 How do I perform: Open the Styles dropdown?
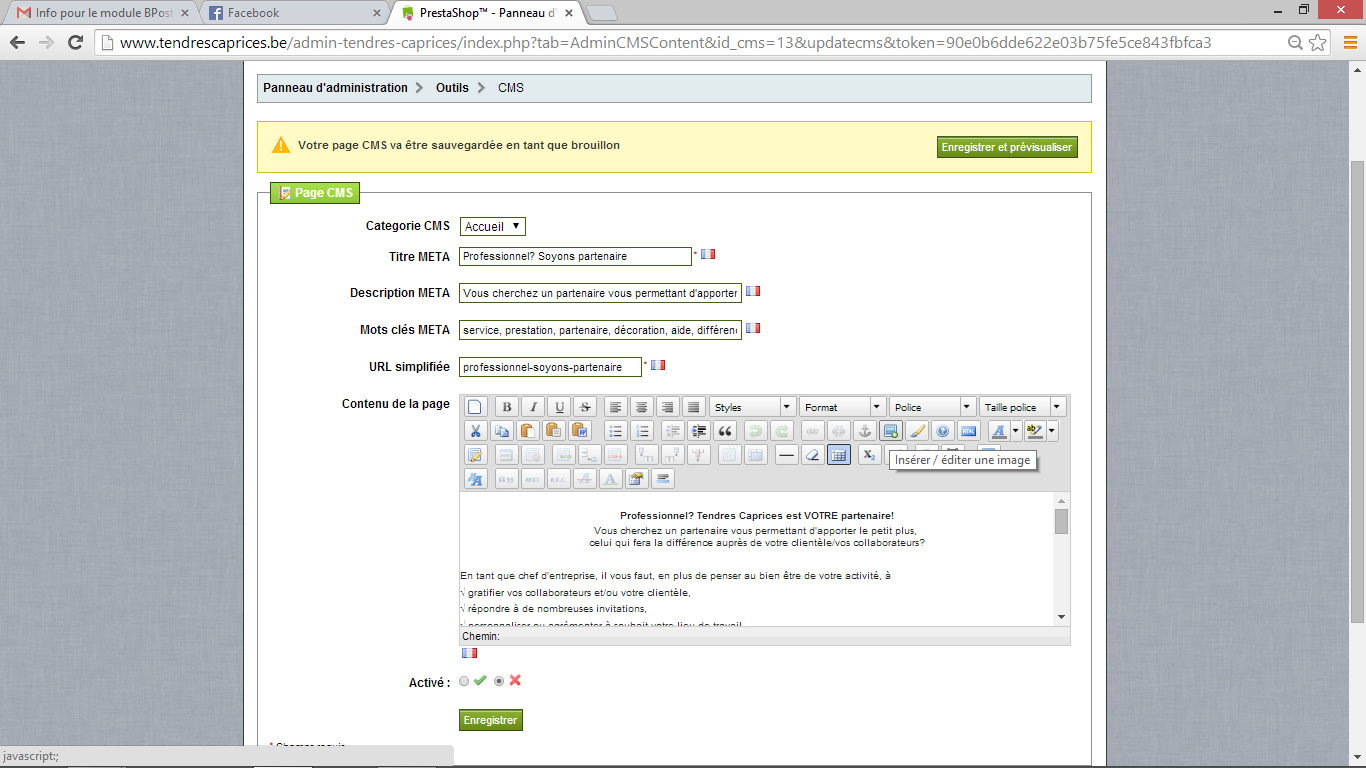[752, 407]
